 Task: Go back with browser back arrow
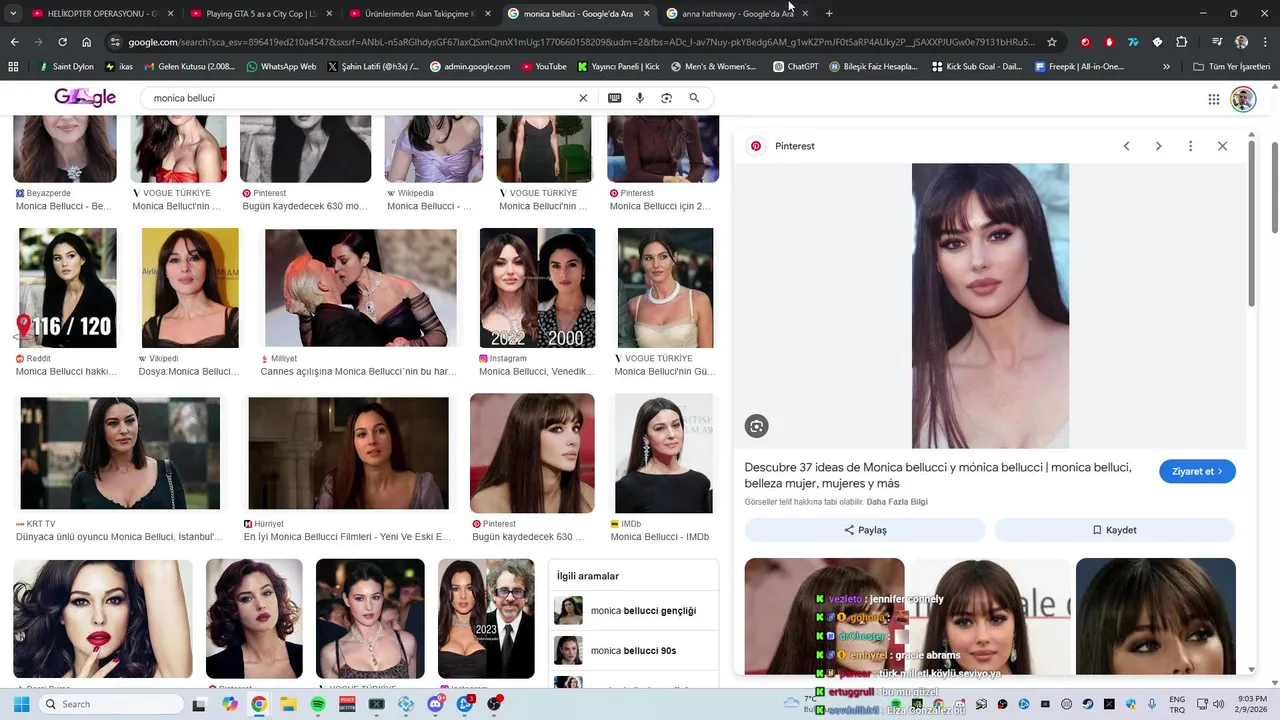point(14,42)
